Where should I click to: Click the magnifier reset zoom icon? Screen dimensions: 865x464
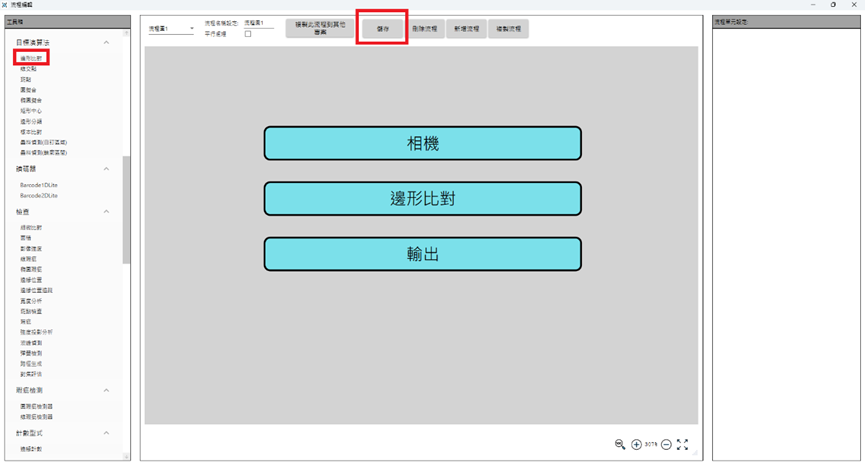(620, 445)
